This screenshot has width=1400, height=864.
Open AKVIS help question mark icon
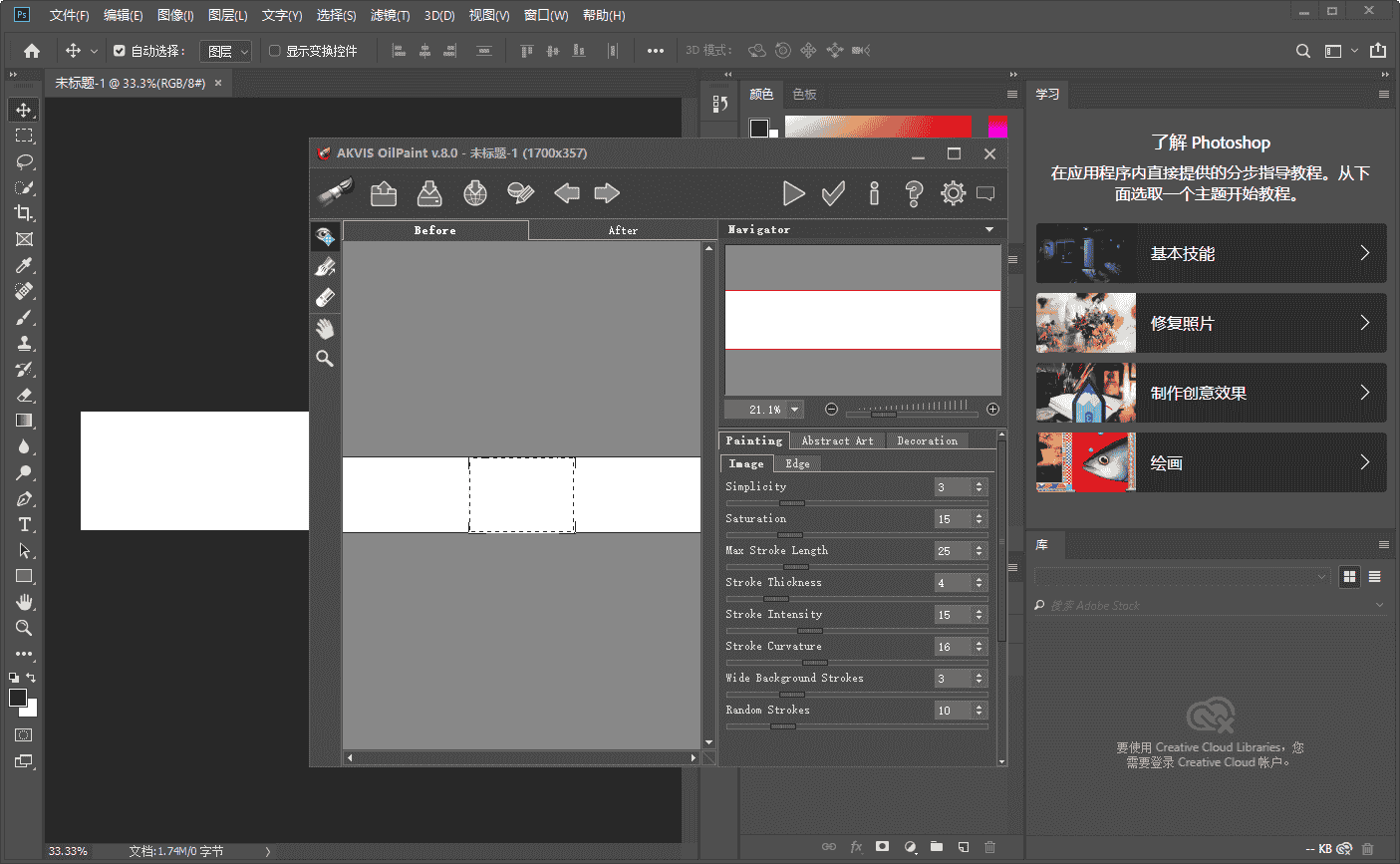[x=913, y=193]
